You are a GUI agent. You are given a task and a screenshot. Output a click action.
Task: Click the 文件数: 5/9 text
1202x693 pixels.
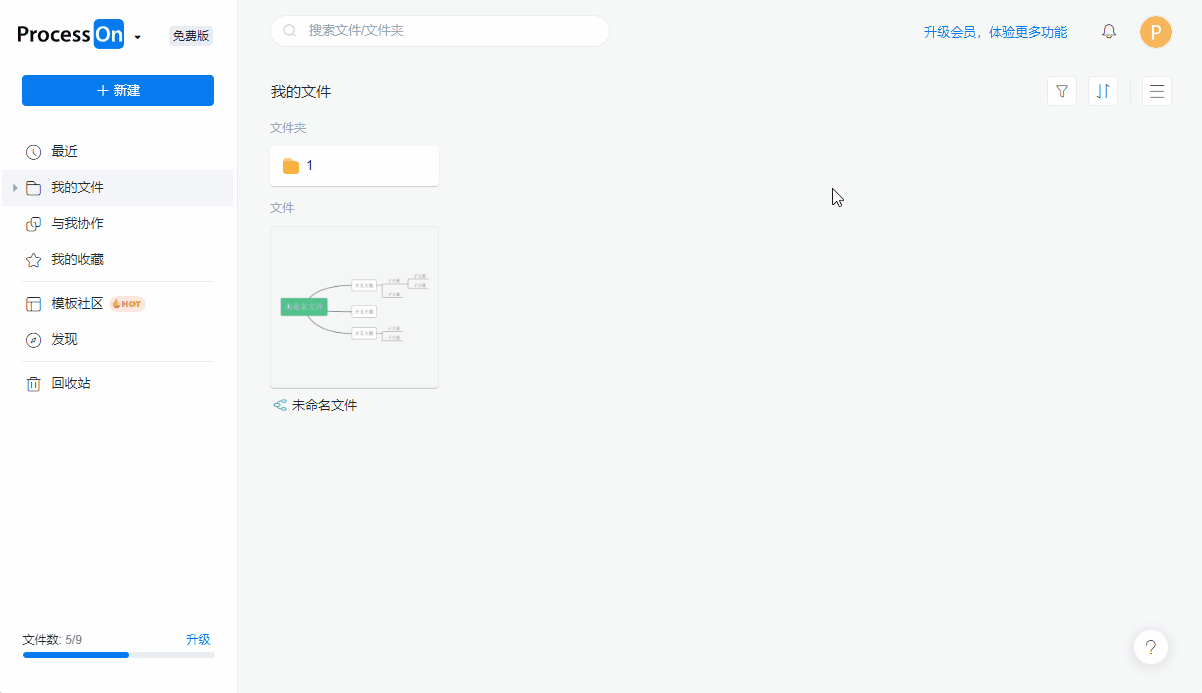click(x=52, y=640)
